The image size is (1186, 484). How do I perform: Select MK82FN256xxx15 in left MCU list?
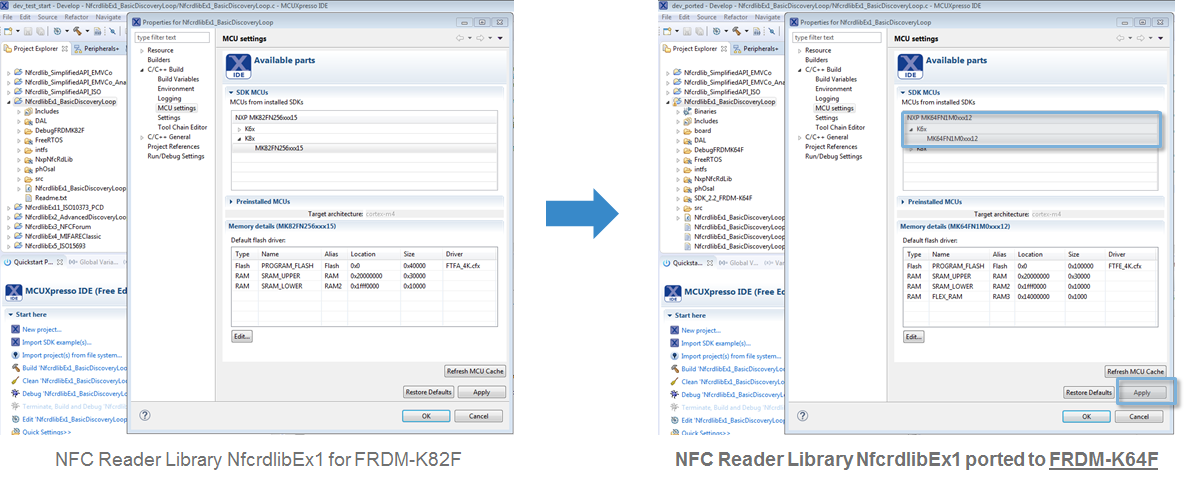click(363, 148)
